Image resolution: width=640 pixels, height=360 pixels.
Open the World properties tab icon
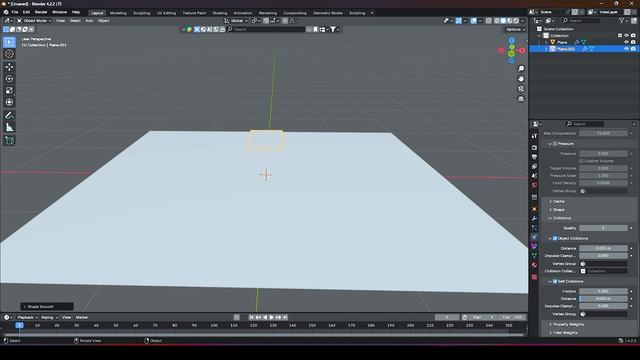point(534,185)
